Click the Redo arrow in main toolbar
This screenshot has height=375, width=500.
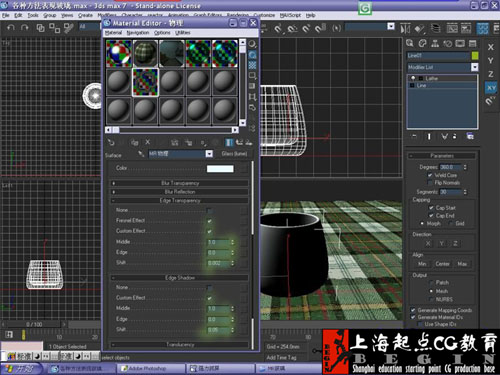pos(25,28)
